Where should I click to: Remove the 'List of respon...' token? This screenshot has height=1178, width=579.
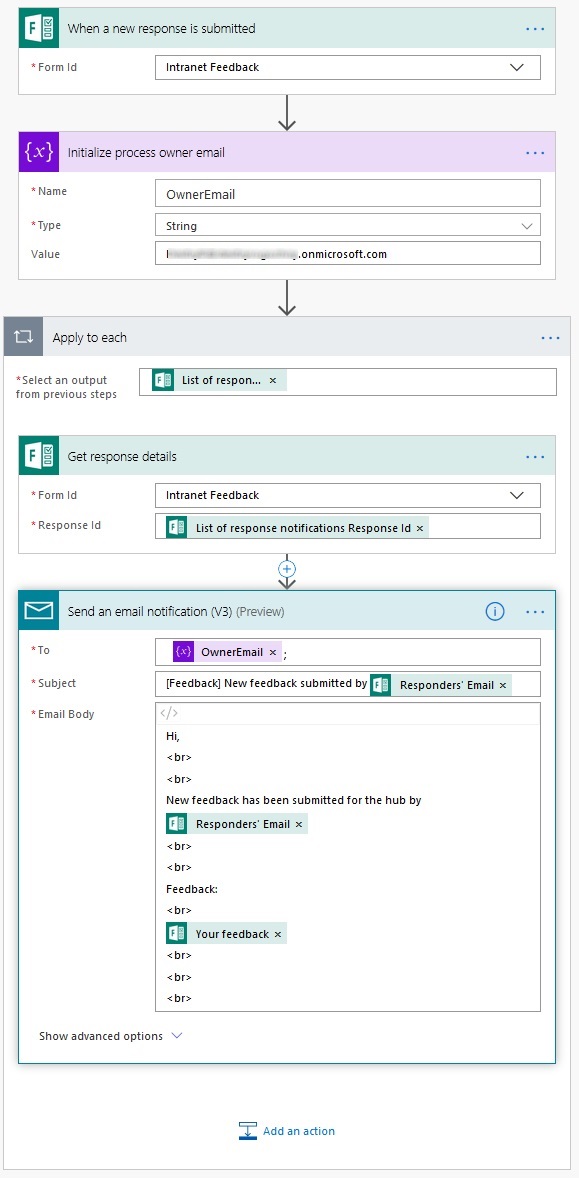tap(273, 381)
